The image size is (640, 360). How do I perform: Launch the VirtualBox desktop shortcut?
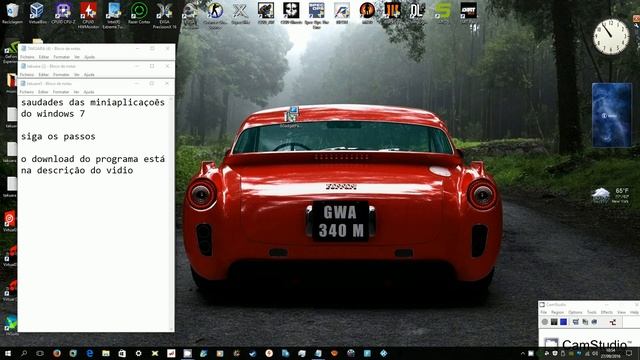tap(37, 13)
